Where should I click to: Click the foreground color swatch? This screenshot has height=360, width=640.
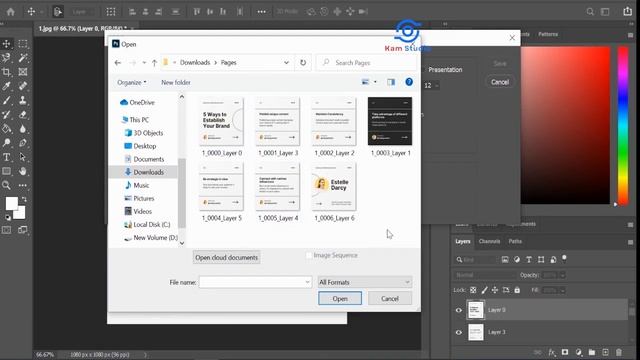pyautogui.click(x=11, y=203)
